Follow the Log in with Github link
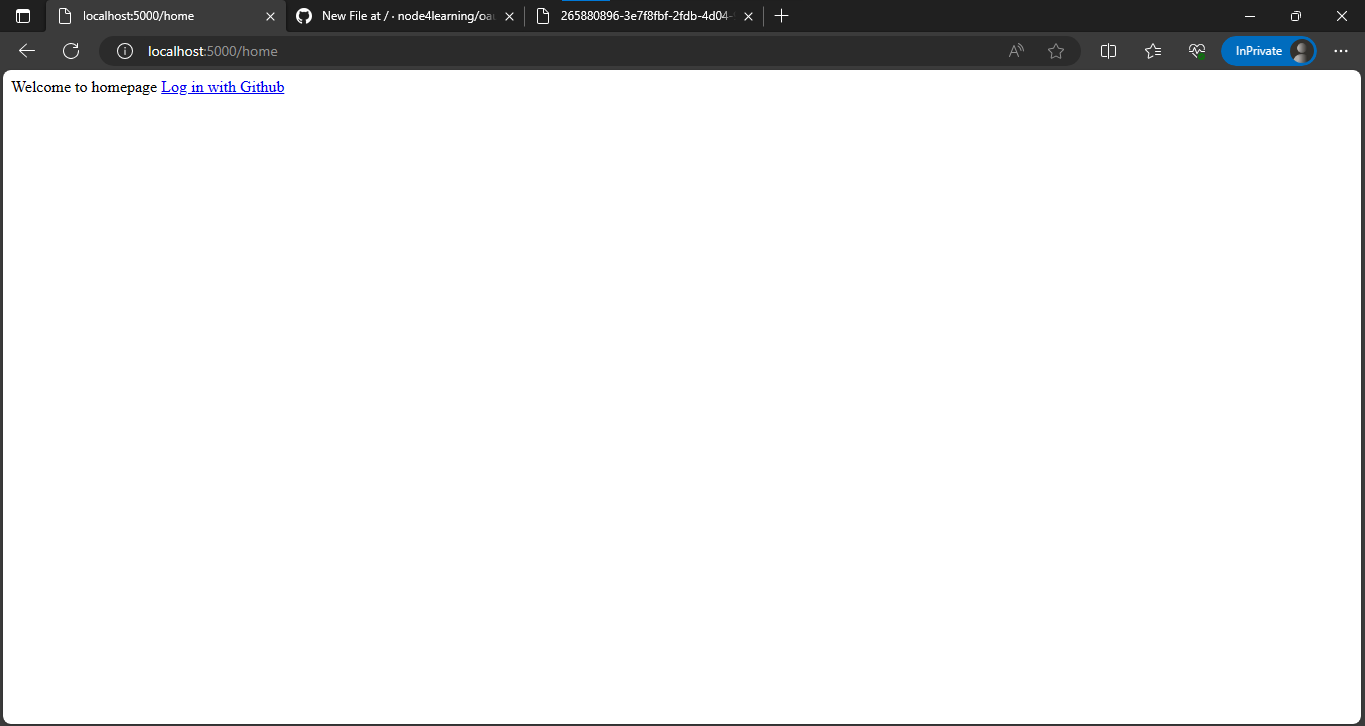This screenshot has width=1365, height=726. coord(222,87)
